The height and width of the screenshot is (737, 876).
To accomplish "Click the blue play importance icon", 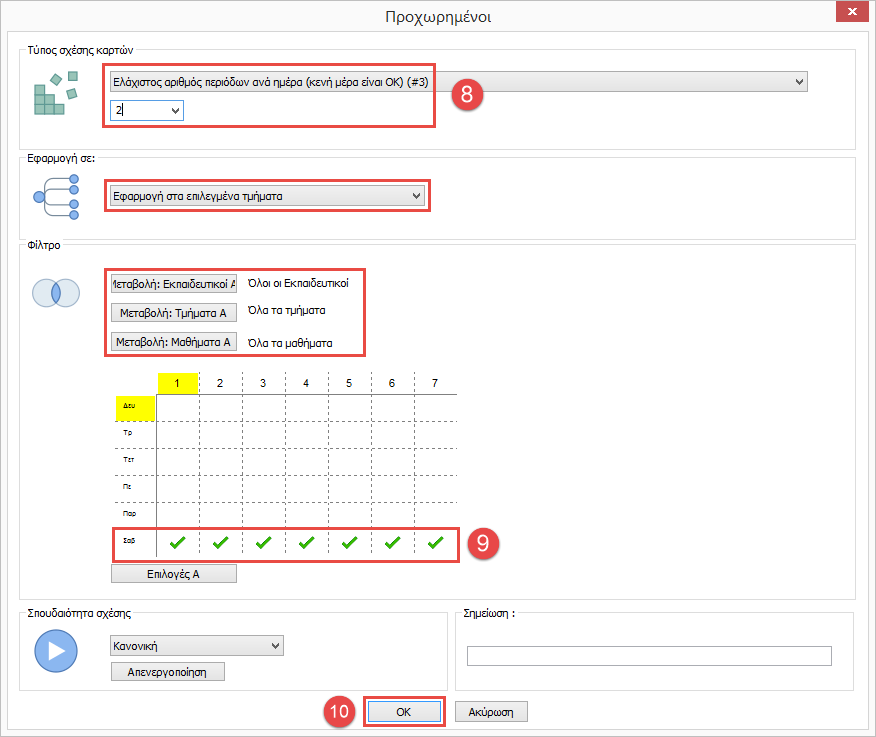I will coord(56,651).
